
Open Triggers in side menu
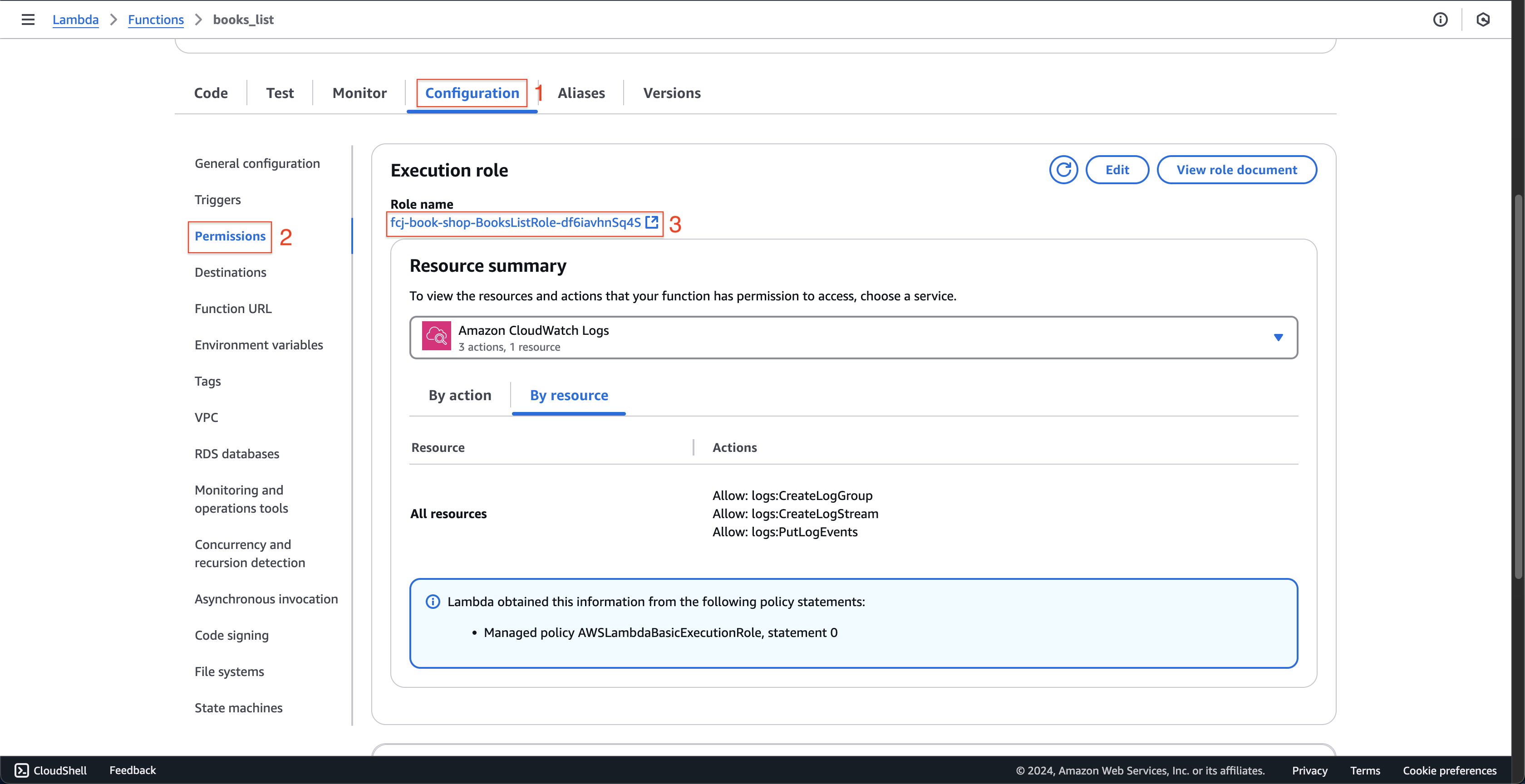[x=218, y=200]
